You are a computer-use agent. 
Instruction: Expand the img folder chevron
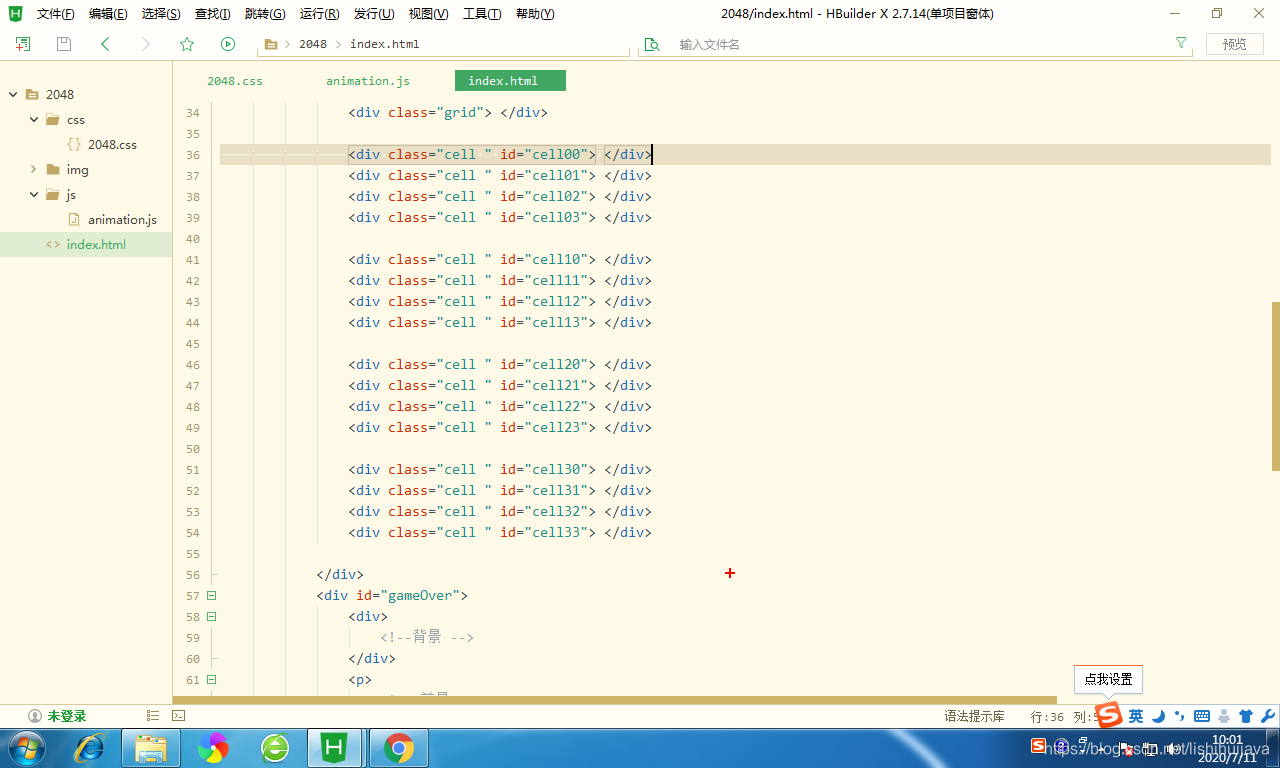pos(34,169)
